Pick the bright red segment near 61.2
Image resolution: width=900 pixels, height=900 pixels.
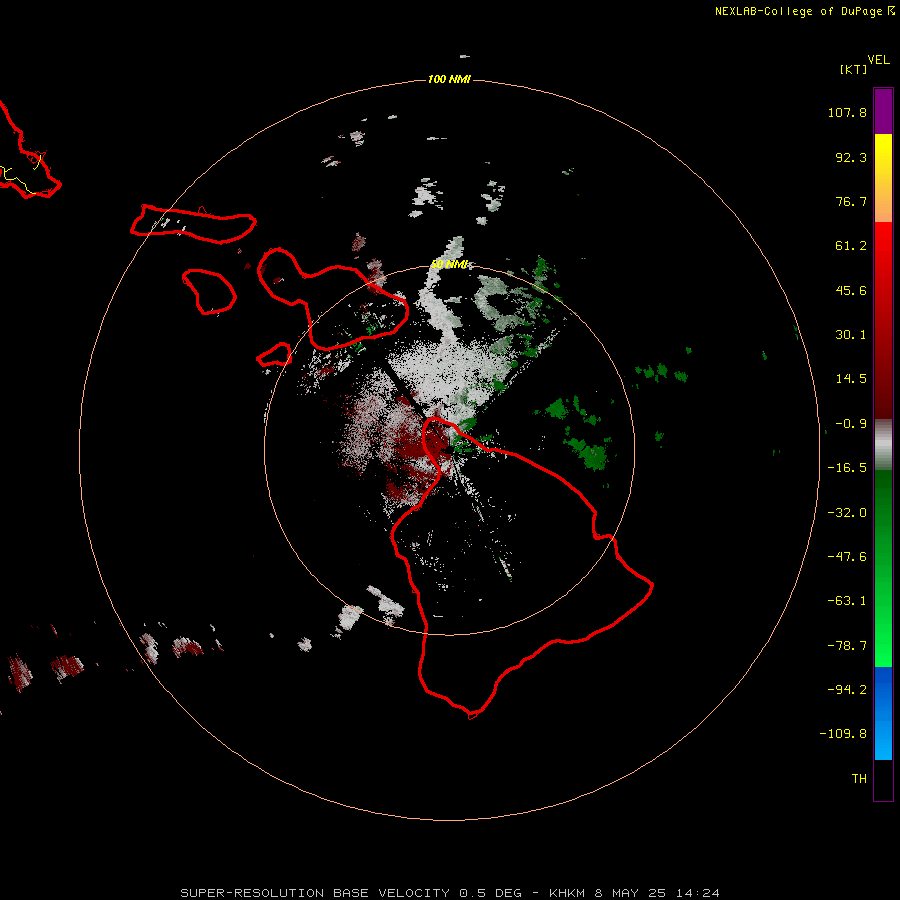point(883,247)
